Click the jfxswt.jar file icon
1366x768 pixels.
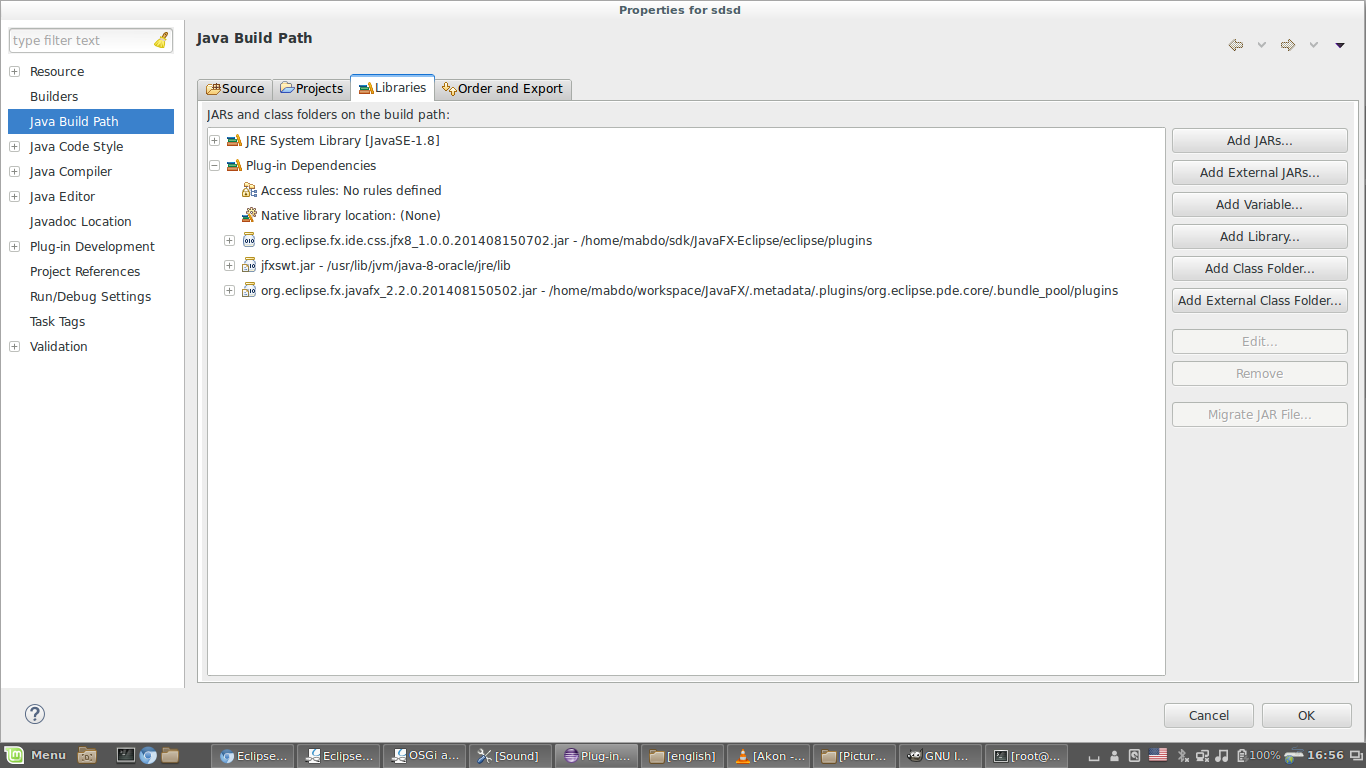[249, 266]
